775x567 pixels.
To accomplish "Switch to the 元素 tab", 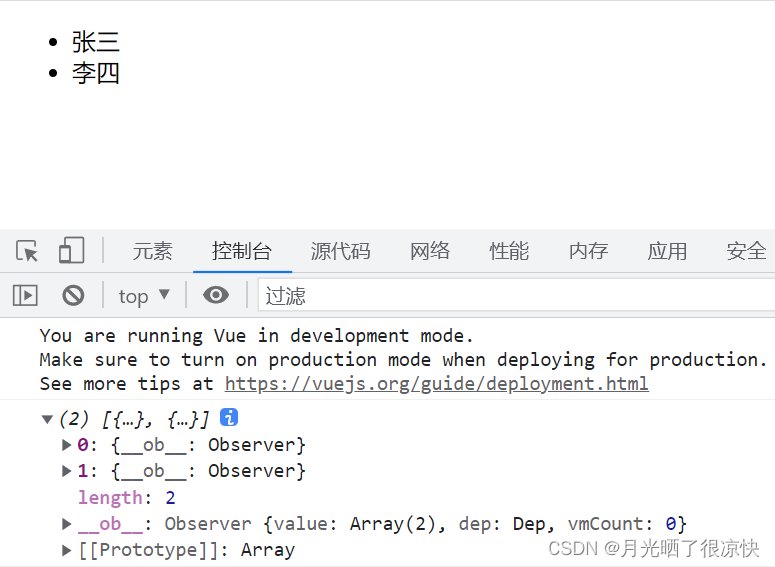I will click(153, 251).
